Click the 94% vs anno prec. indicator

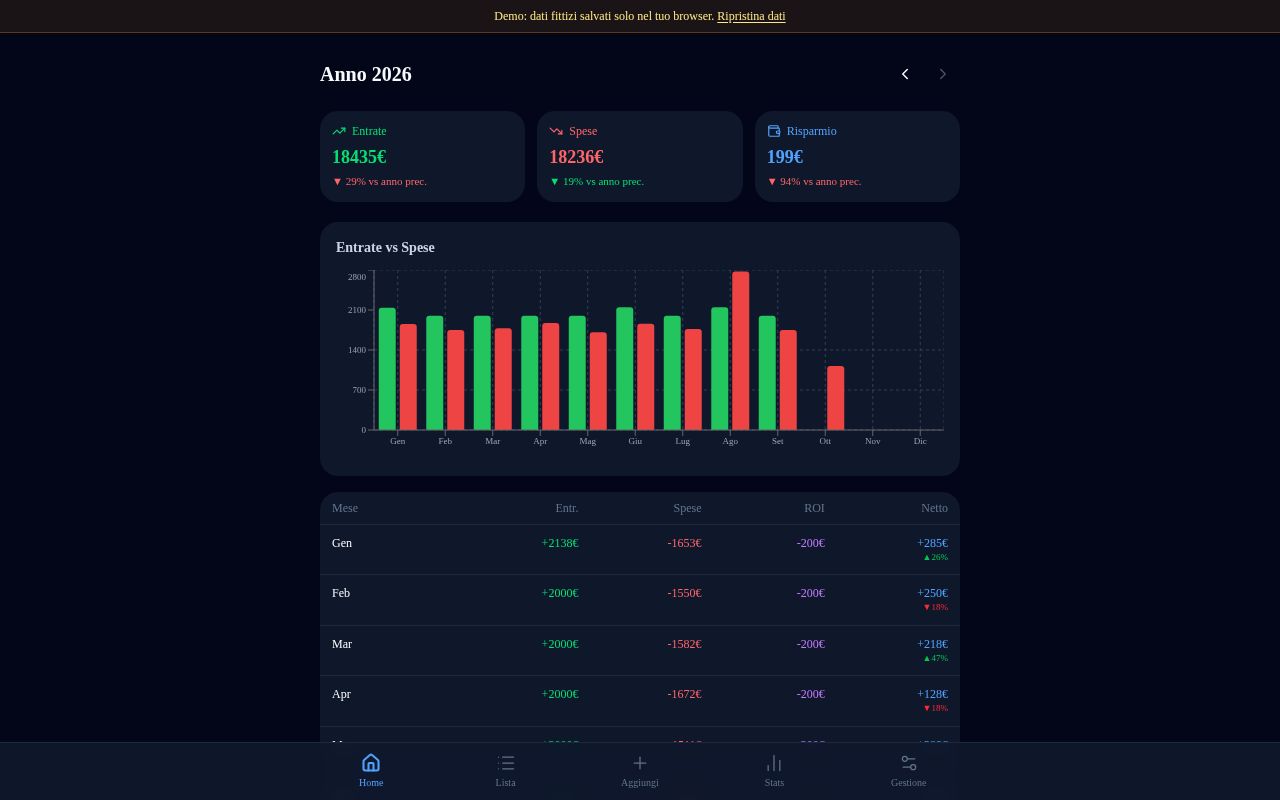(814, 181)
